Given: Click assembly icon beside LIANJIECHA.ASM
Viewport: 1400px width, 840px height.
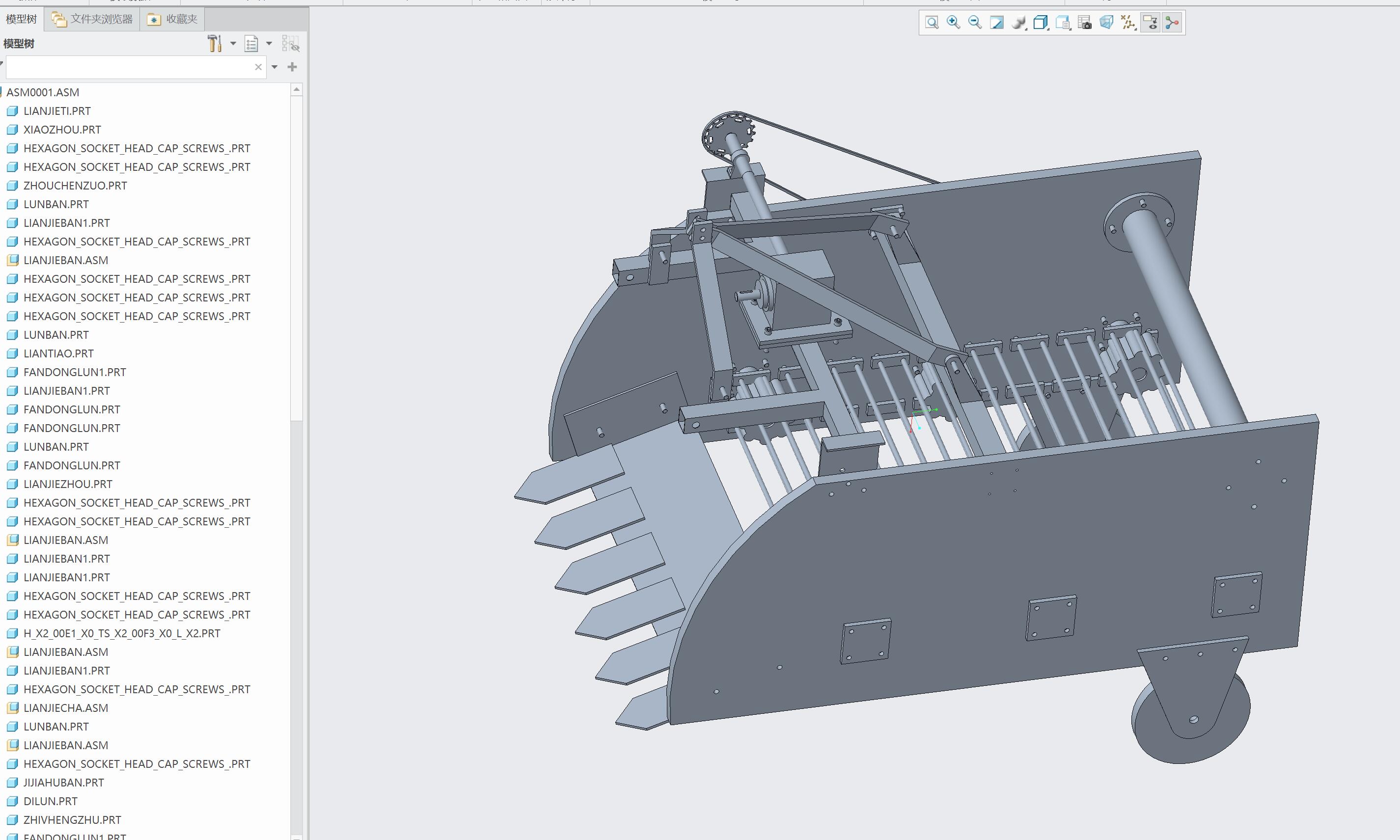Looking at the screenshot, I should 12,708.
